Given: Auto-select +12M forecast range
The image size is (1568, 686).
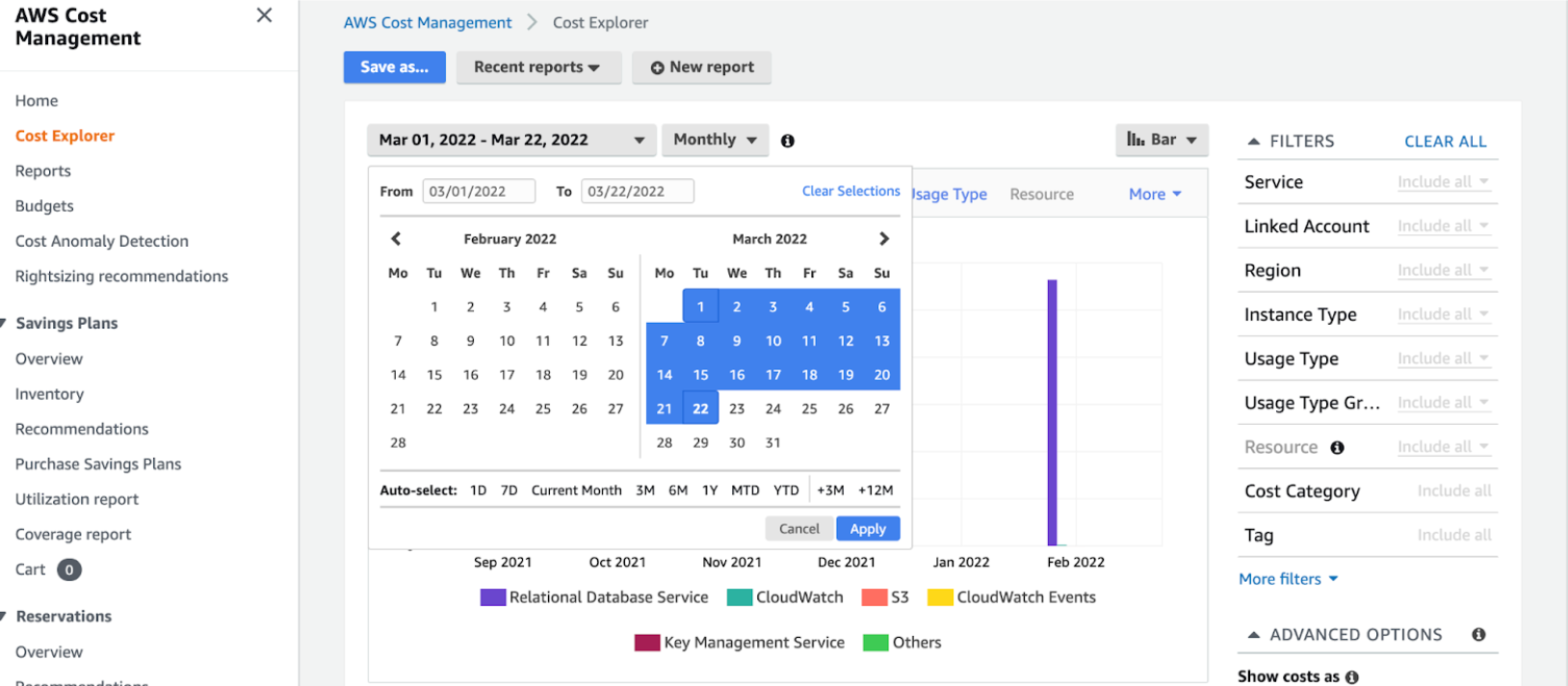Looking at the screenshot, I should 875,490.
